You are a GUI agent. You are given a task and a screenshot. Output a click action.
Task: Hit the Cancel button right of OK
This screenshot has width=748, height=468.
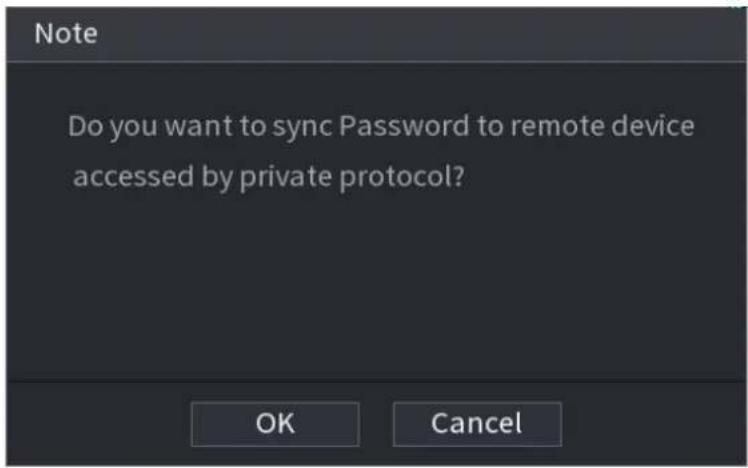pos(477,424)
